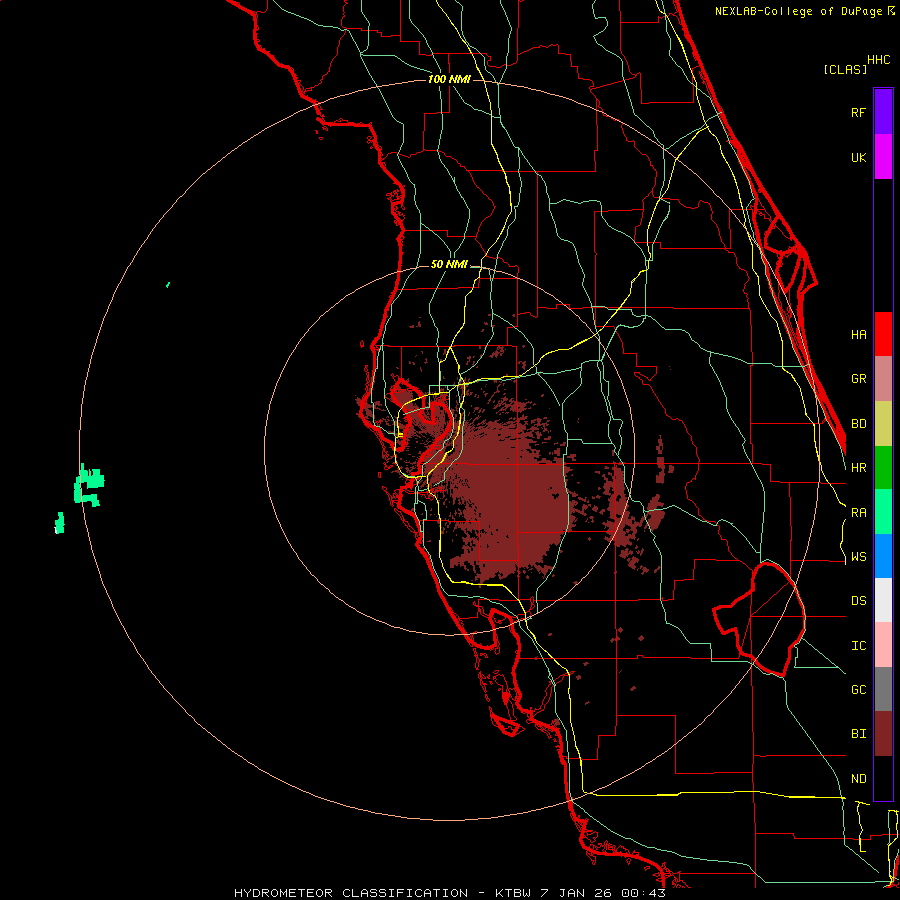Image resolution: width=900 pixels, height=900 pixels.
Task: Click the RF purple legend swatch
Action: 883,112
